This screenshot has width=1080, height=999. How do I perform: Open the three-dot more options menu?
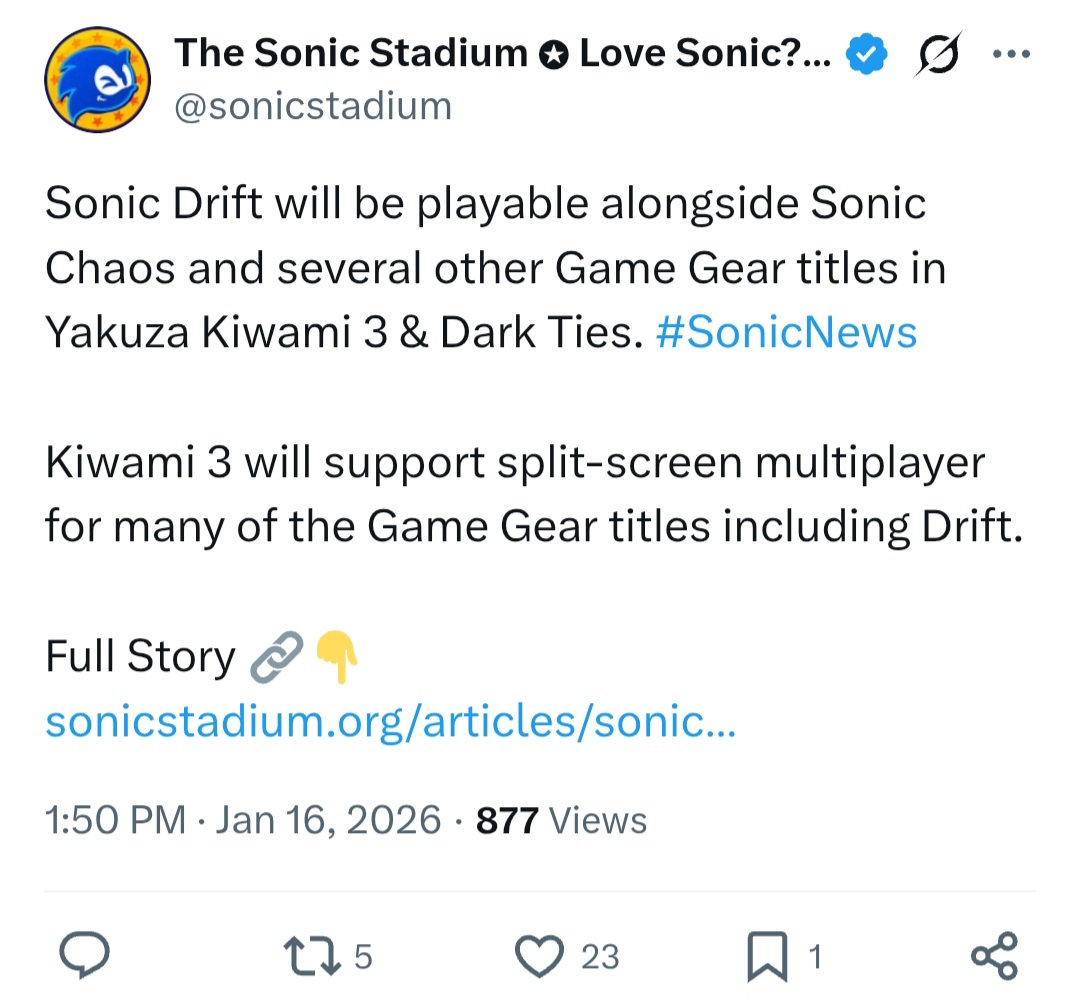1010,54
